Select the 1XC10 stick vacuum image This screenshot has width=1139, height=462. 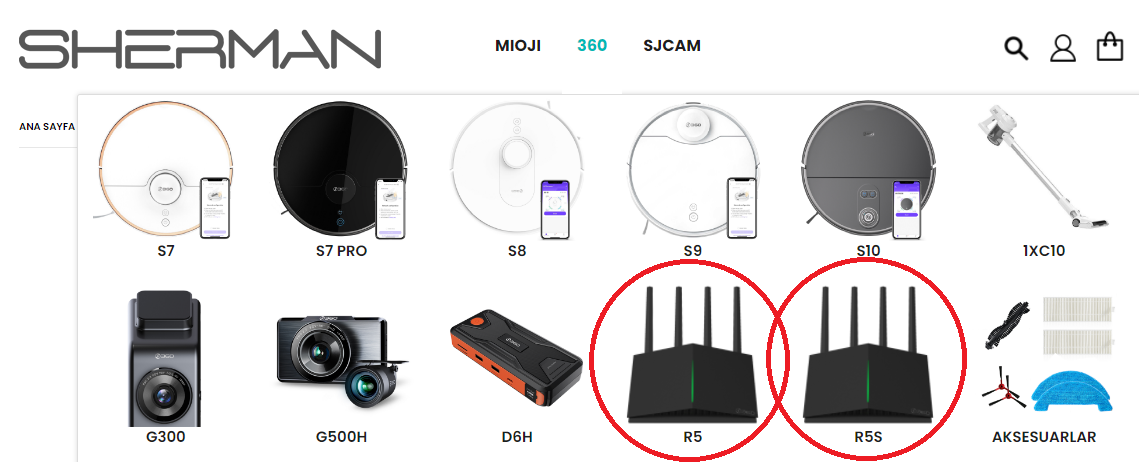[1043, 166]
